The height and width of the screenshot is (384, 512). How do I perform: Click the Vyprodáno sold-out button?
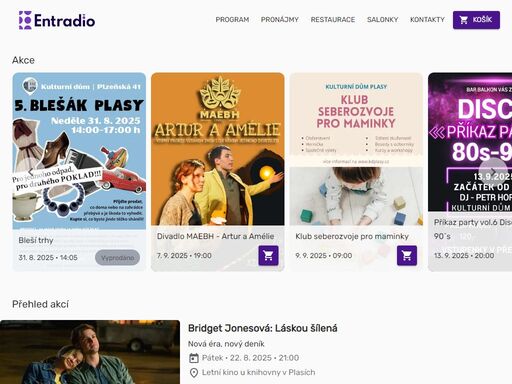click(117, 258)
